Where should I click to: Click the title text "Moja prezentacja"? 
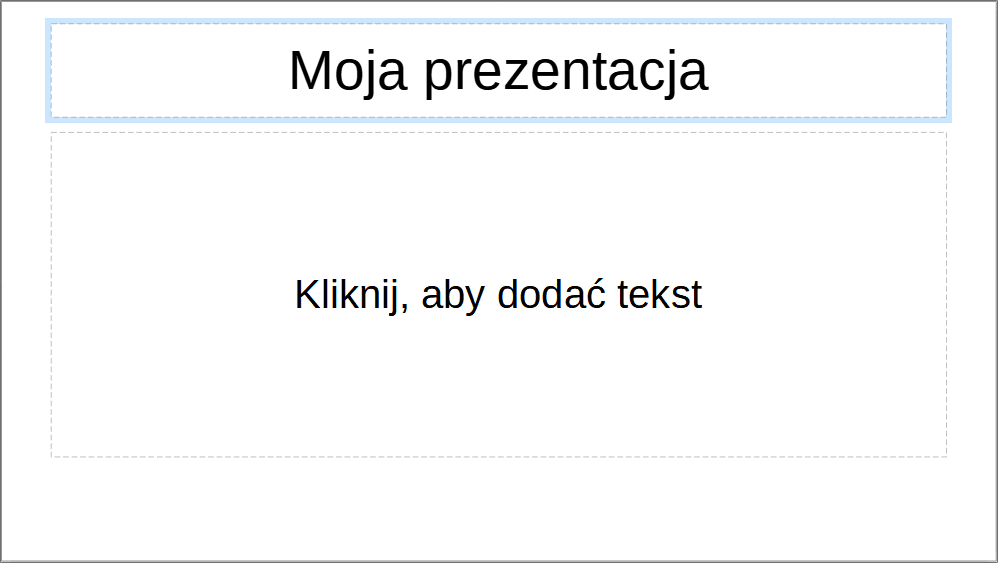pyautogui.click(x=498, y=72)
